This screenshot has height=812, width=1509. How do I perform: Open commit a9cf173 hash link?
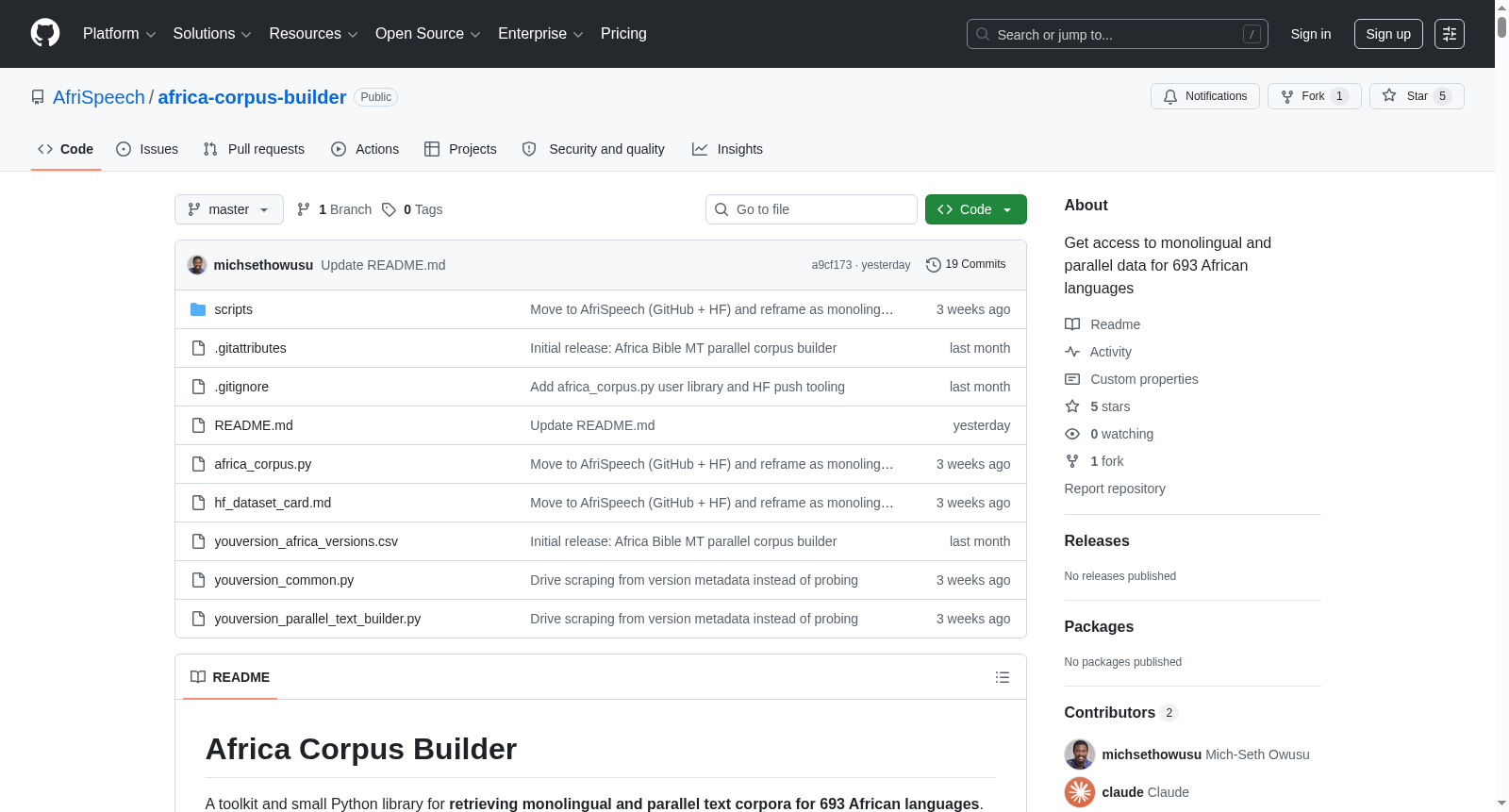(832, 265)
